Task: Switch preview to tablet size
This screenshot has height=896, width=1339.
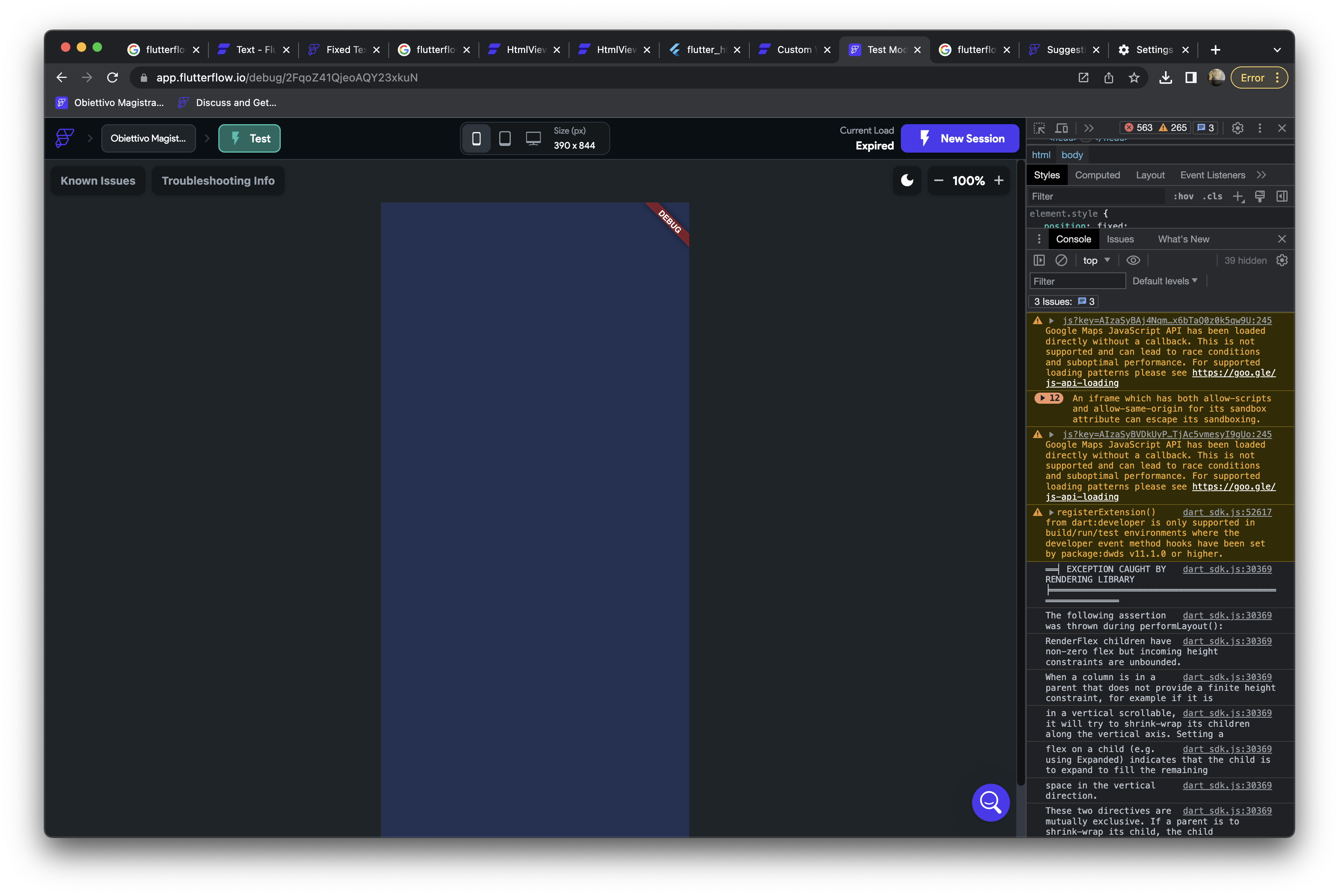Action: pyautogui.click(x=505, y=138)
